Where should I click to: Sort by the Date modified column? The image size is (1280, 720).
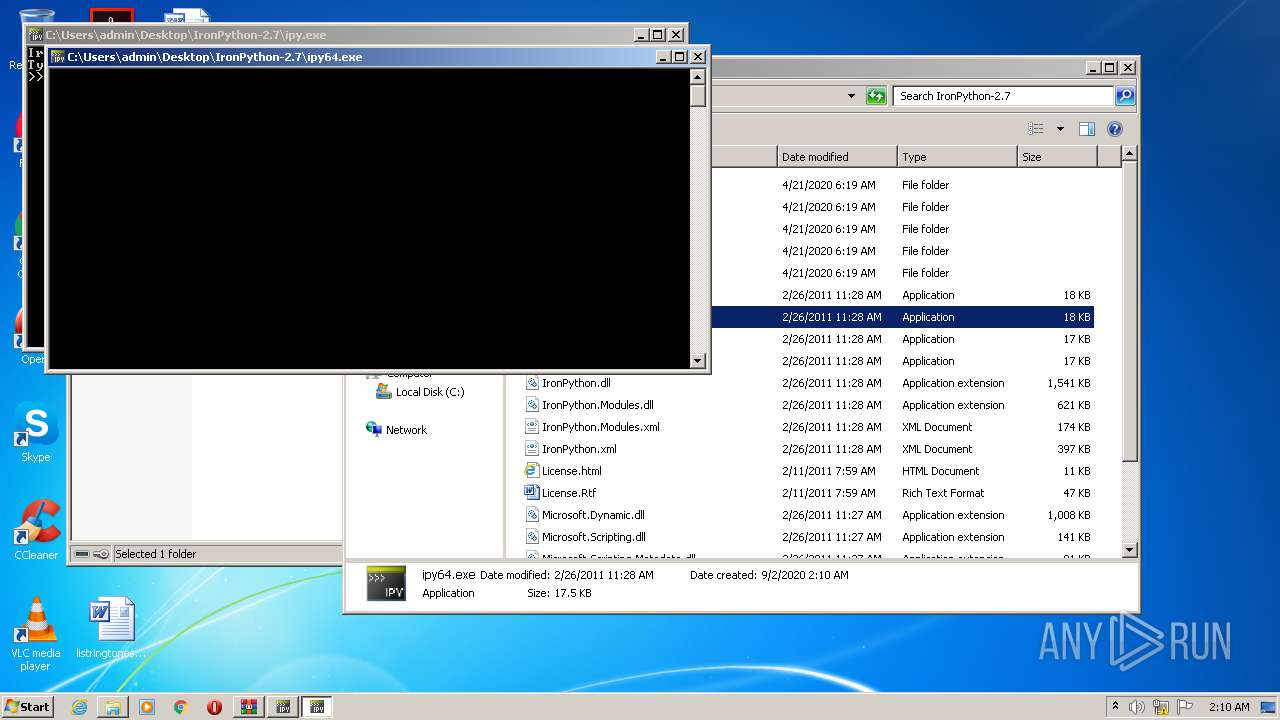pos(837,157)
